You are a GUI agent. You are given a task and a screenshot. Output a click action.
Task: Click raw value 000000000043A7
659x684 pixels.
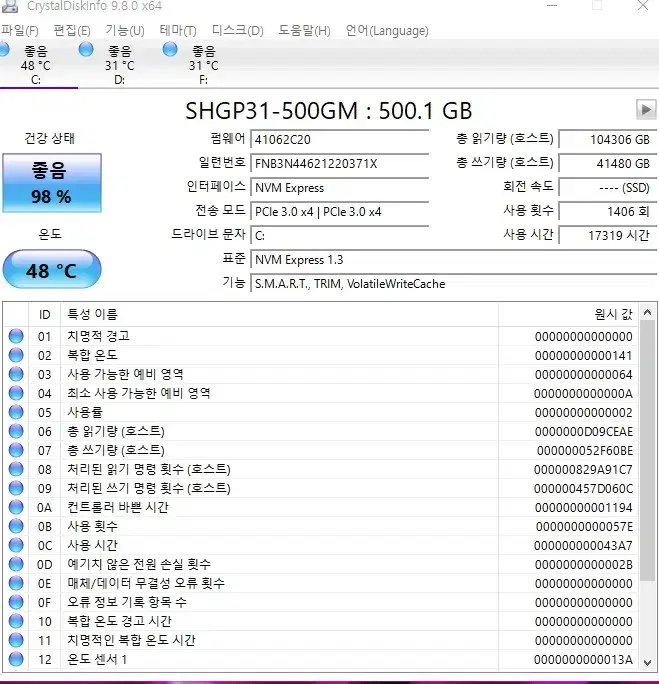tap(583, 545)
